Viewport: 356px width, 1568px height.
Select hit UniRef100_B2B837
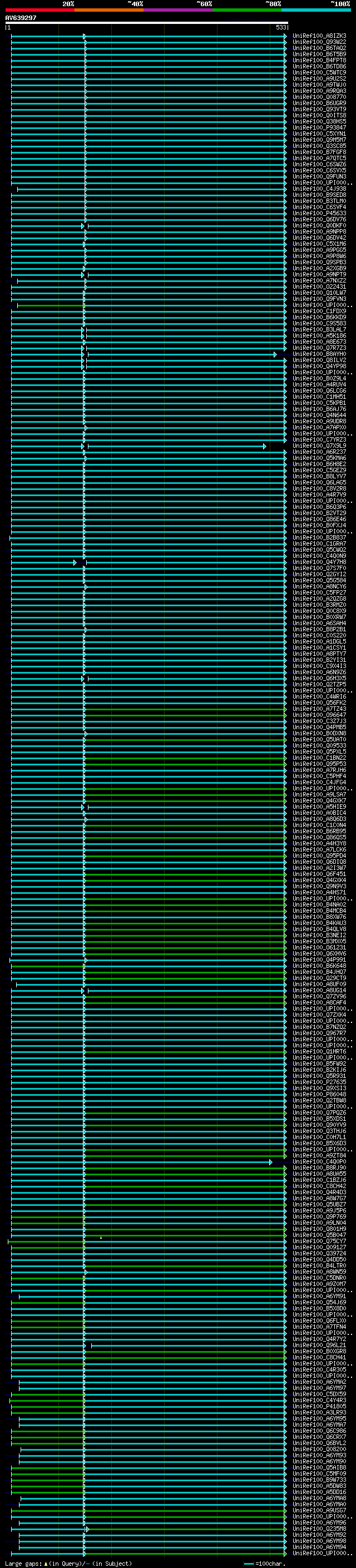(319, 537)
